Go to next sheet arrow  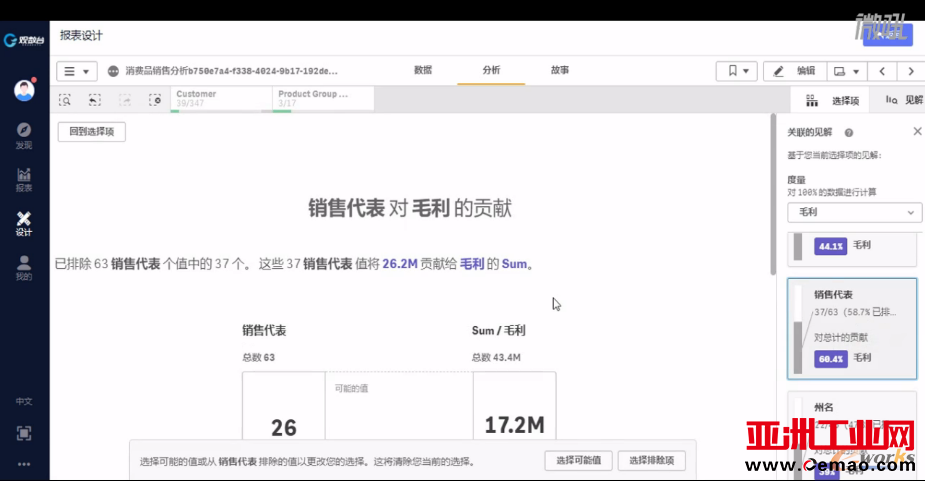click(x=911, y=71)
